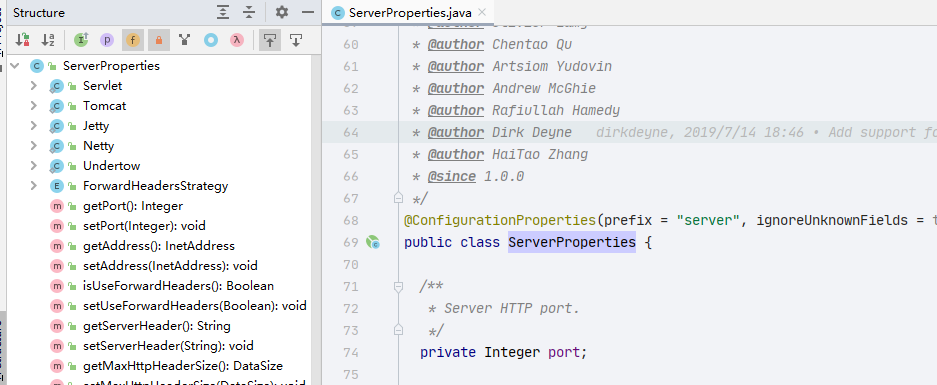Toggle Show Inherited members icon

pos(81,40)
